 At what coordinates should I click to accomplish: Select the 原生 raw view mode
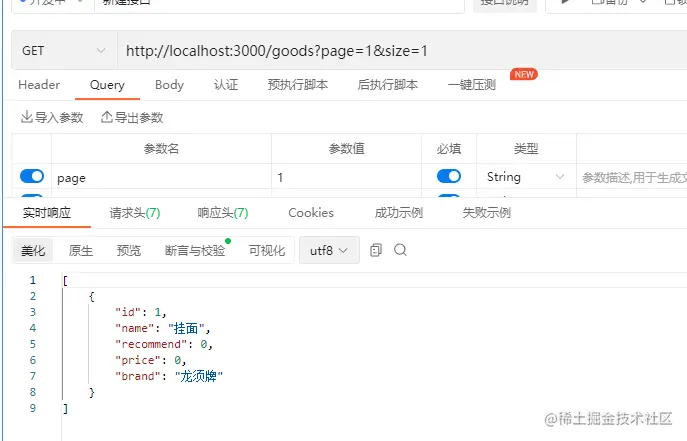tap(81, 250)
